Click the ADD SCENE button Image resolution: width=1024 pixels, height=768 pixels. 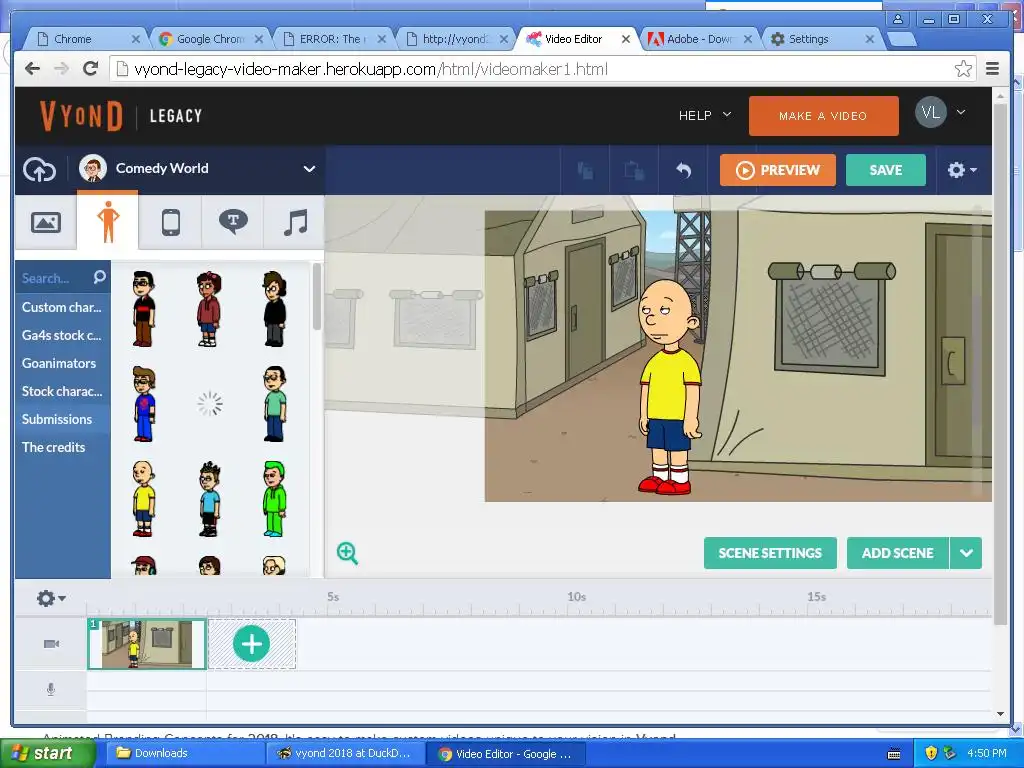(x=897, y=553)
